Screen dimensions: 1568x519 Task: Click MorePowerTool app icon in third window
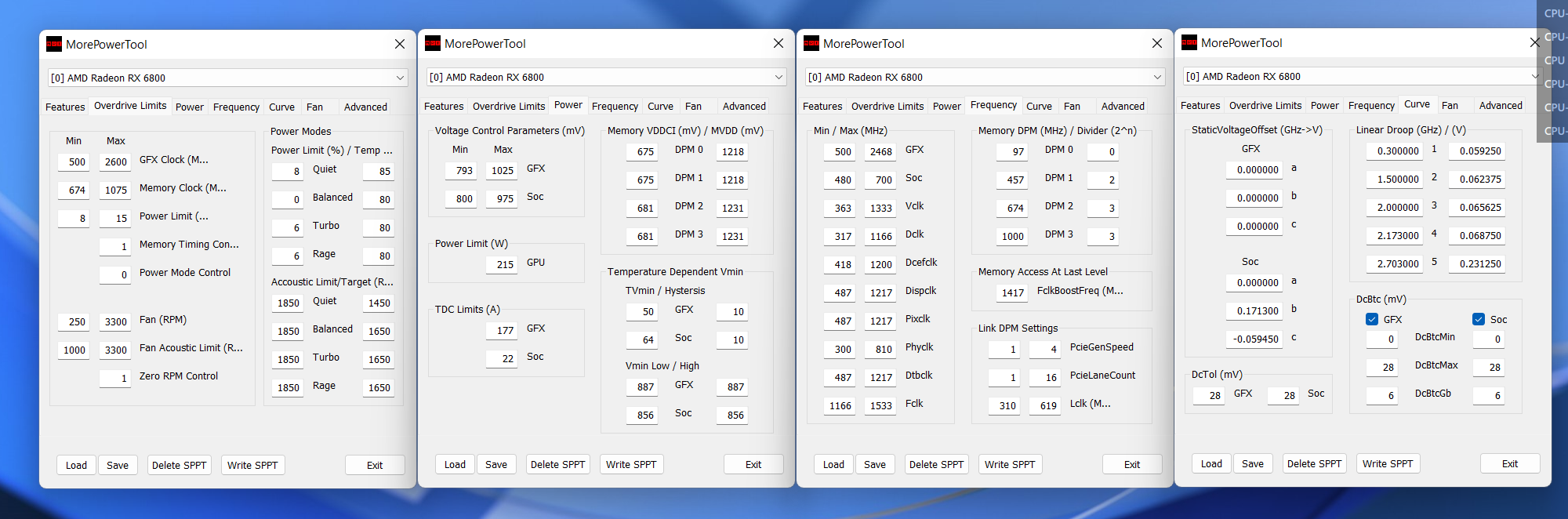click(811, 44)
